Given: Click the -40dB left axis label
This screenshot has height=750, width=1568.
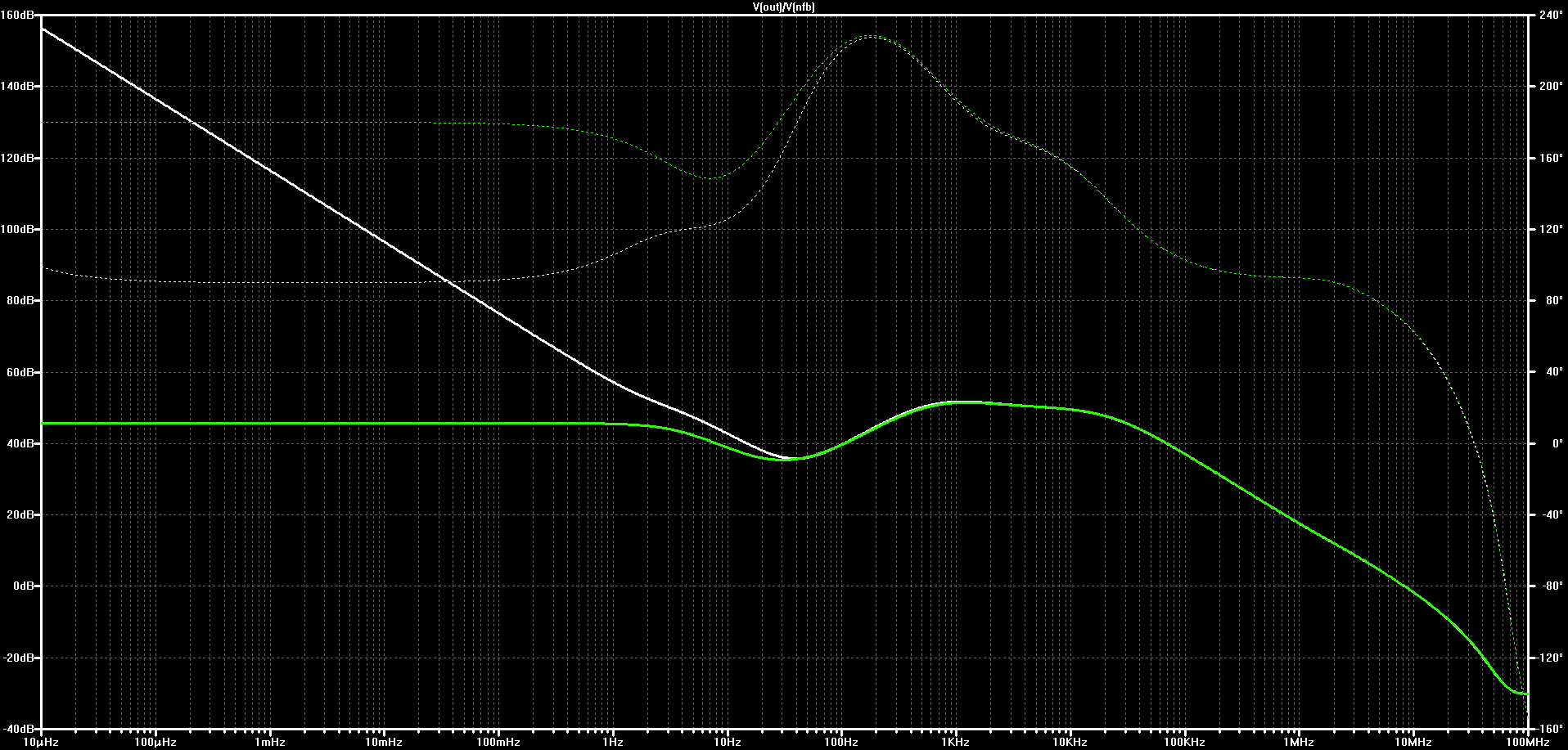Looking at the screenshot, I should tap(19, 729).
